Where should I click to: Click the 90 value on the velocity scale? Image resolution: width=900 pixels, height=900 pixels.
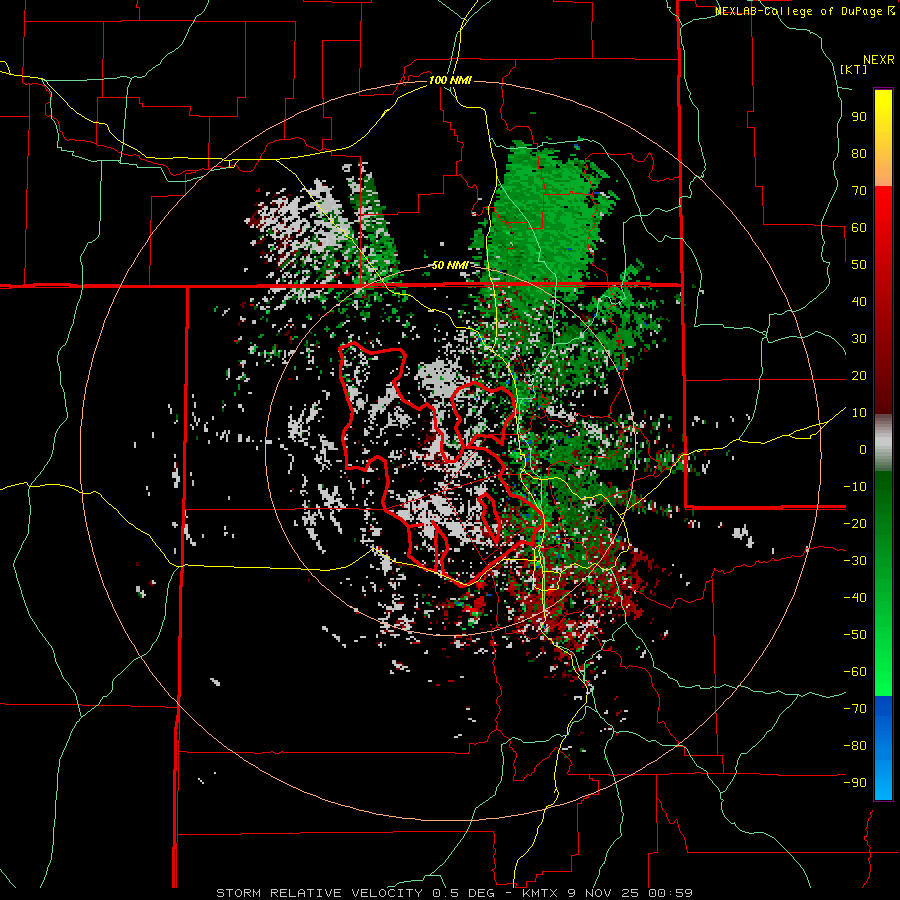click(859, 117)
